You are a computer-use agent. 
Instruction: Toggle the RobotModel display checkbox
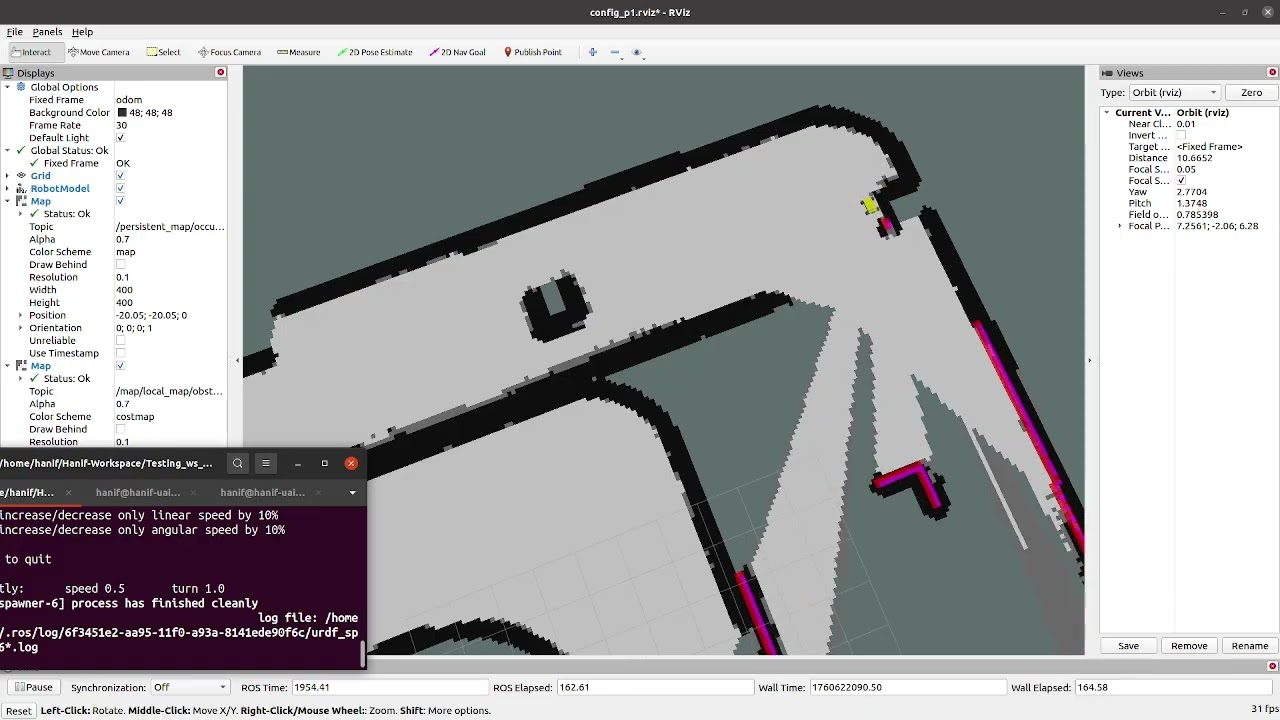coord(120,189)
